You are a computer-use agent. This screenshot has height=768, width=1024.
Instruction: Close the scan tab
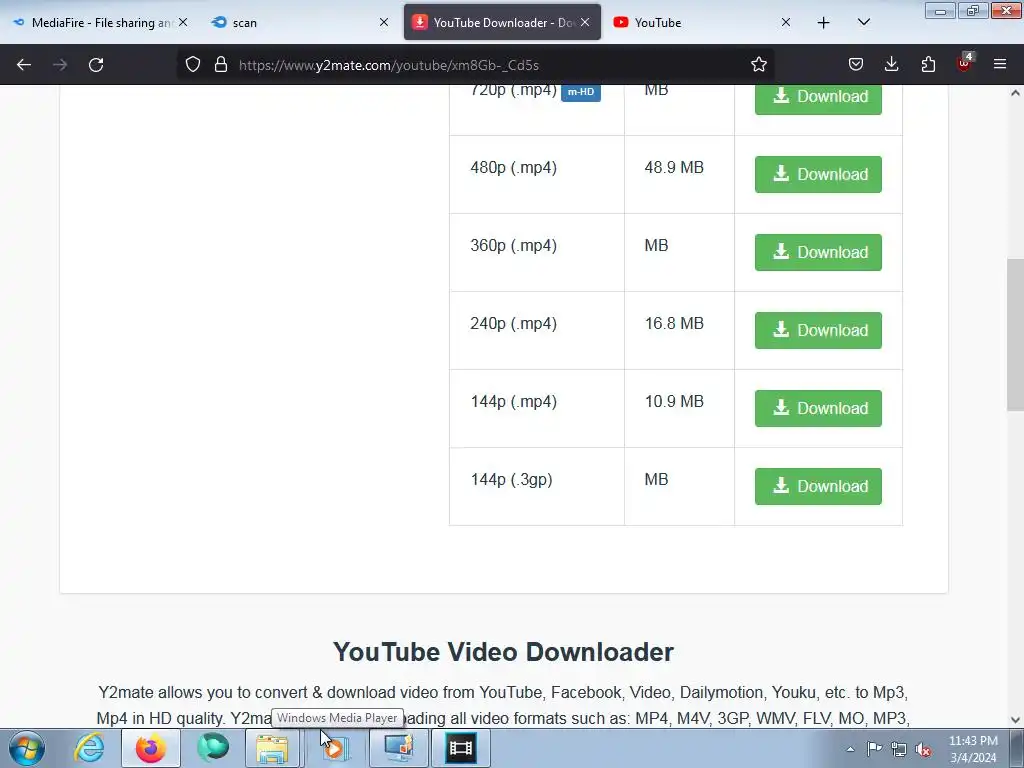[x=384, y=22]
